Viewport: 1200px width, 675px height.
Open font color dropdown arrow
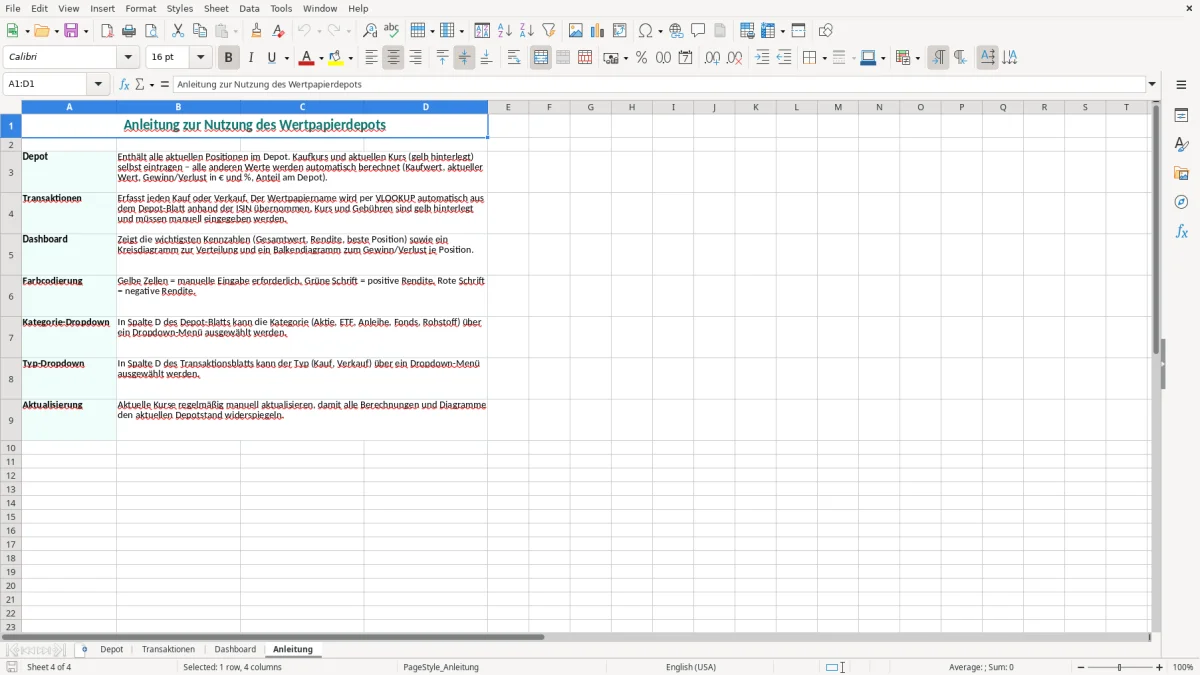pyautogui.click(x=321, y=58)
